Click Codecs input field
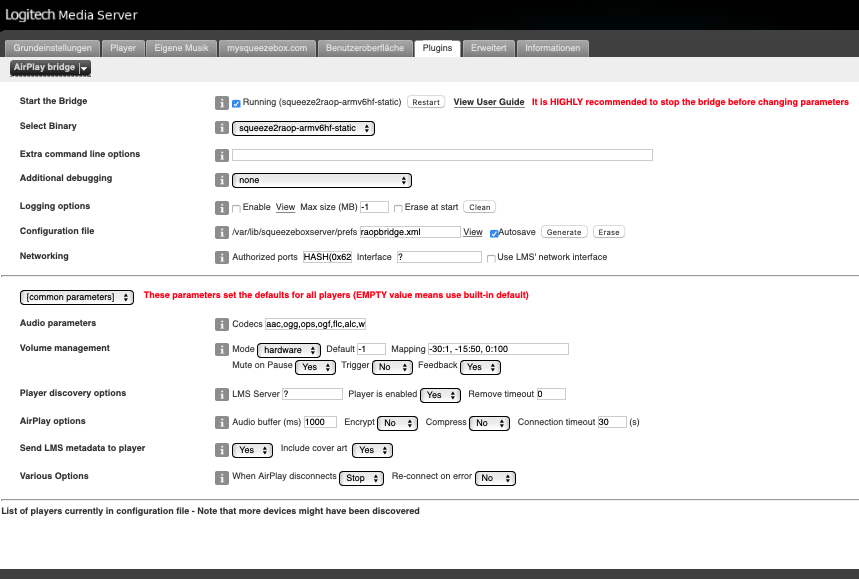This screenshot has width=859, height=579. tap(315, 324)
